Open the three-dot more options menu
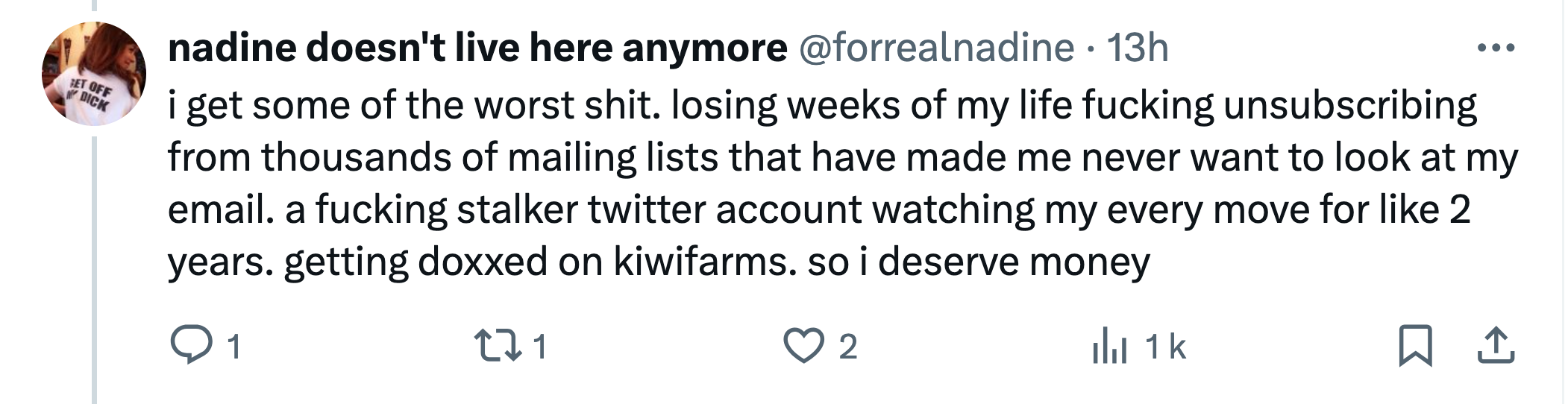1568x404 pixels. pos(1496,48)
